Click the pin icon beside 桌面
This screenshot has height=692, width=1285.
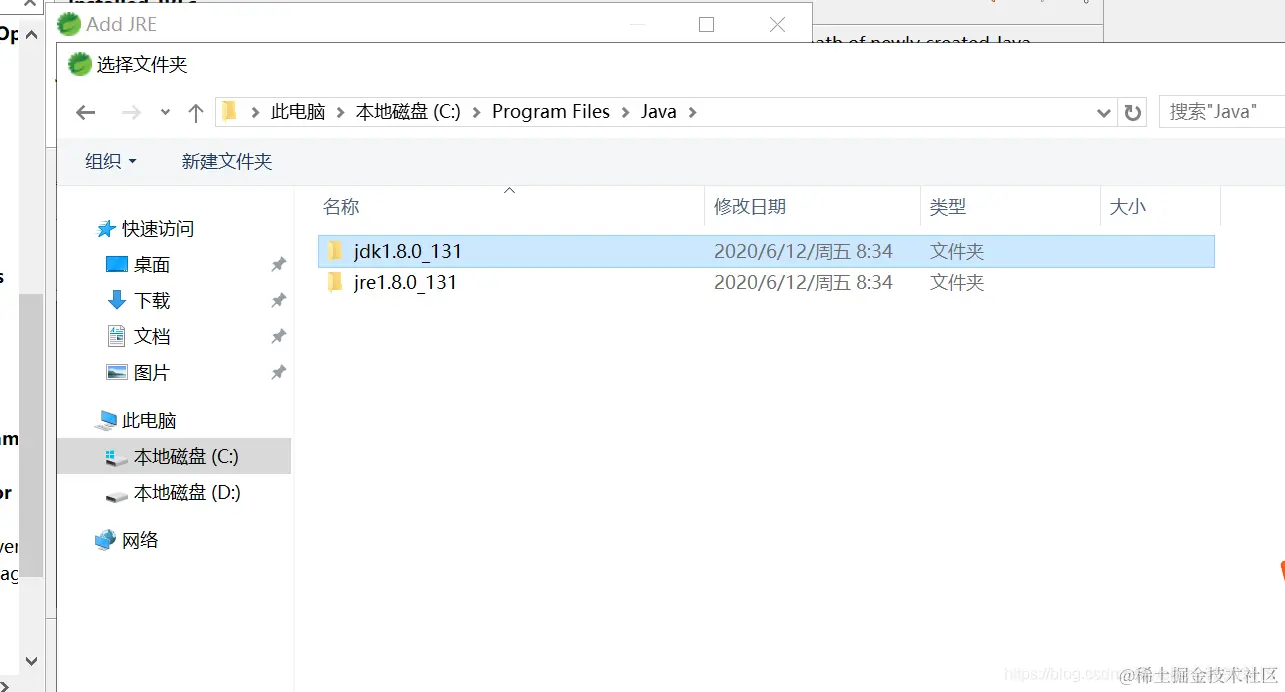pyautogui.click(x=279, y=265)
